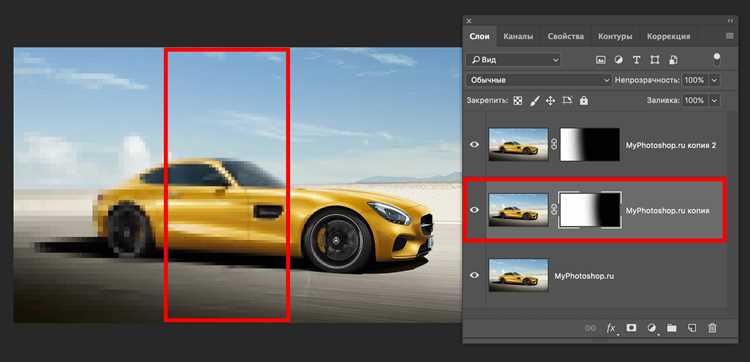Click the lock image pixels brush icon

coord(535,101)
